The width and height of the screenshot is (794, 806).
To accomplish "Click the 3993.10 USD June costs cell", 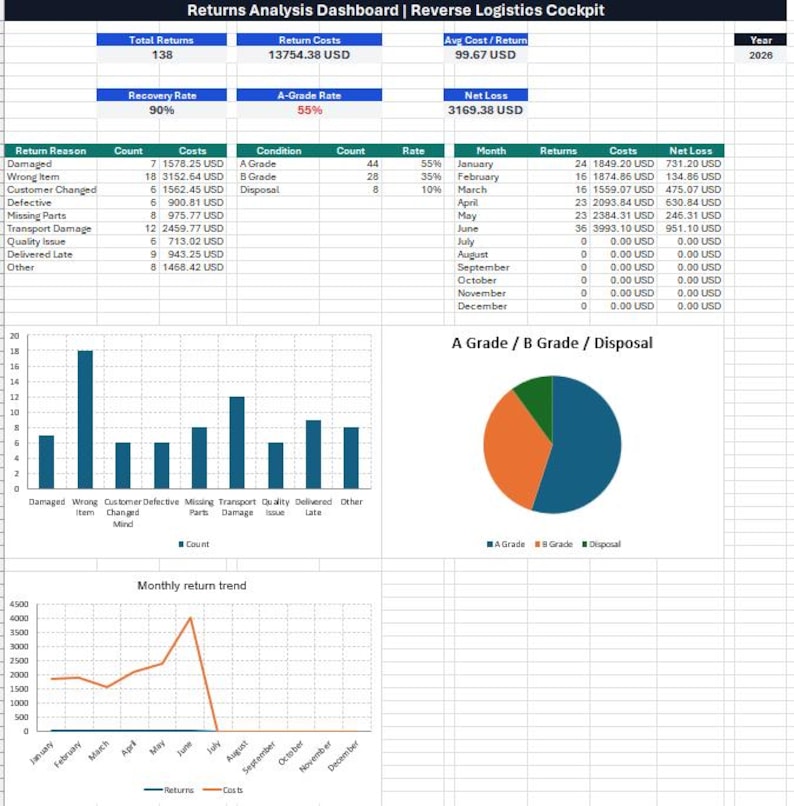I will [x=623, y=228].
